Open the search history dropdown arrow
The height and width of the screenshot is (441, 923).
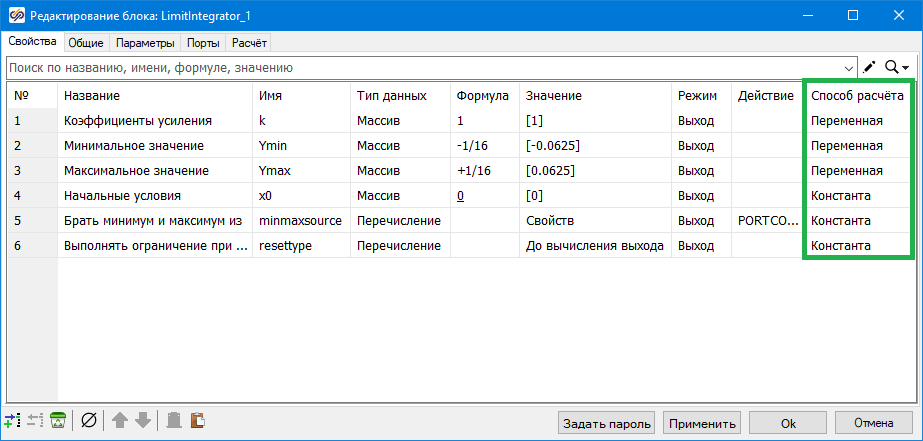point(850,67)
